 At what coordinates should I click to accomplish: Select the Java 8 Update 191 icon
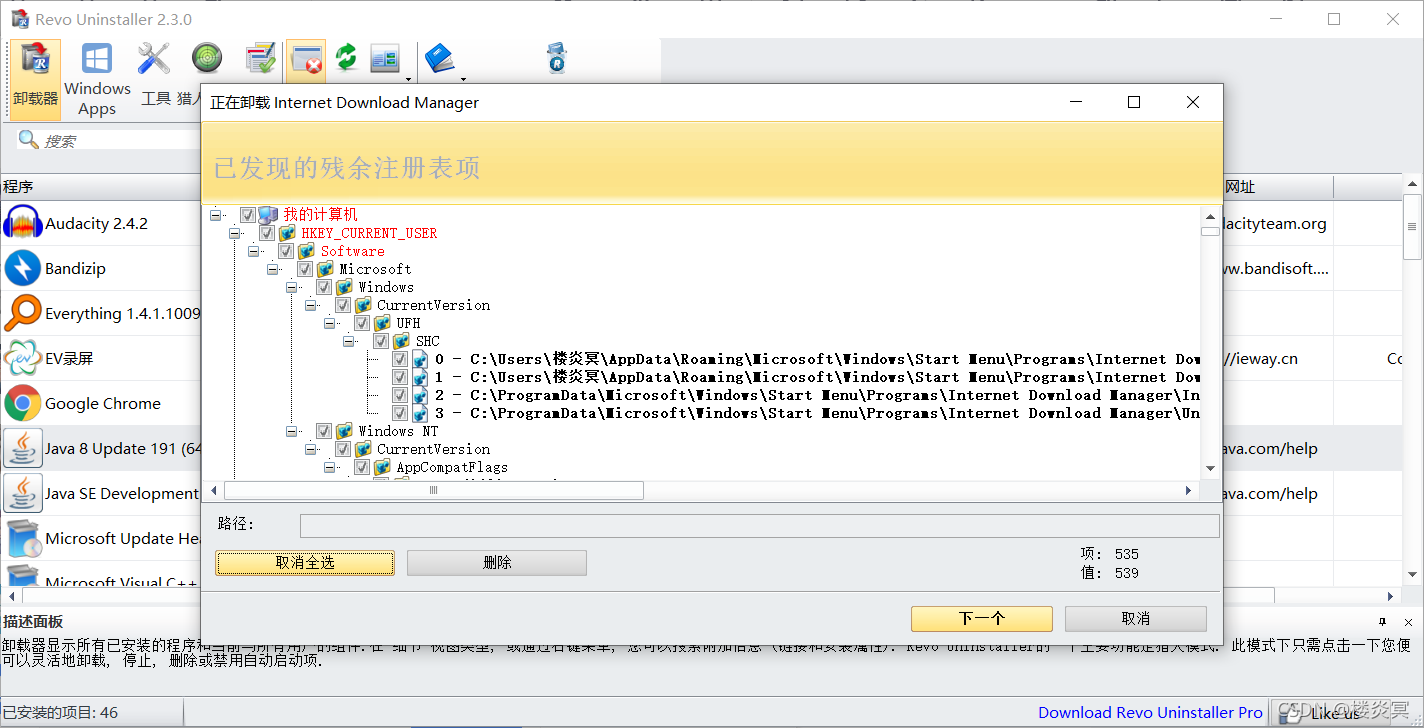click(x=22, y=448)
